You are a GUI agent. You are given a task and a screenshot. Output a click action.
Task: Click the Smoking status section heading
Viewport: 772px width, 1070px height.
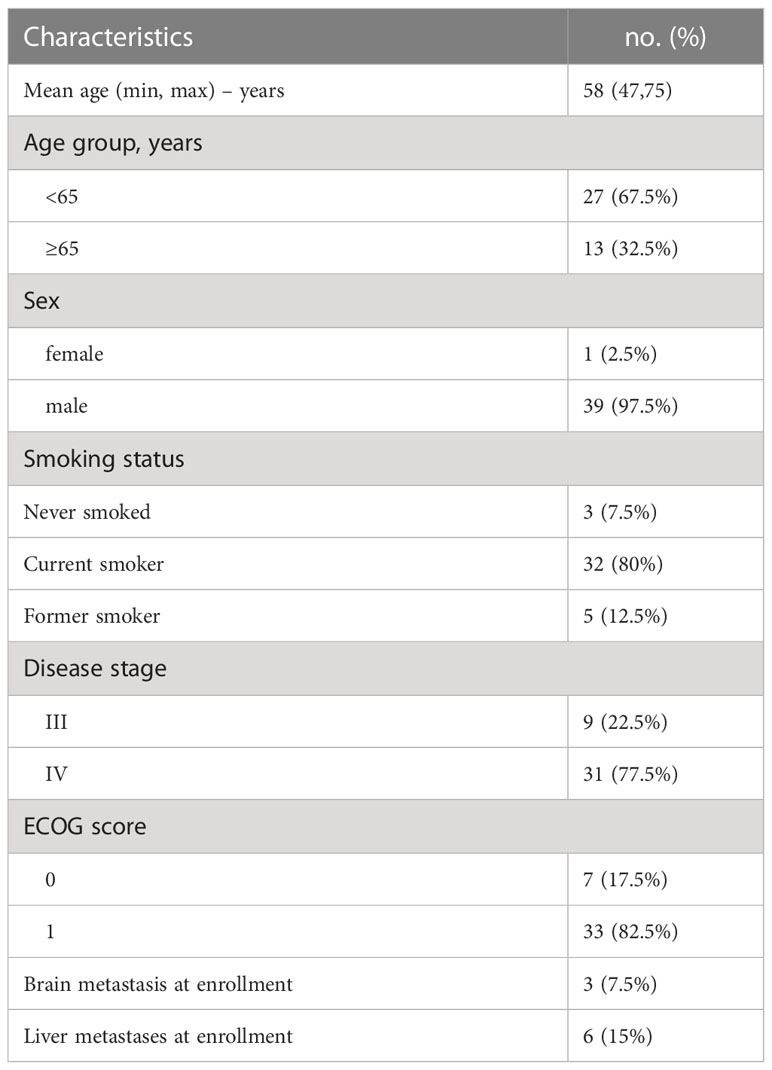point(104,459)
